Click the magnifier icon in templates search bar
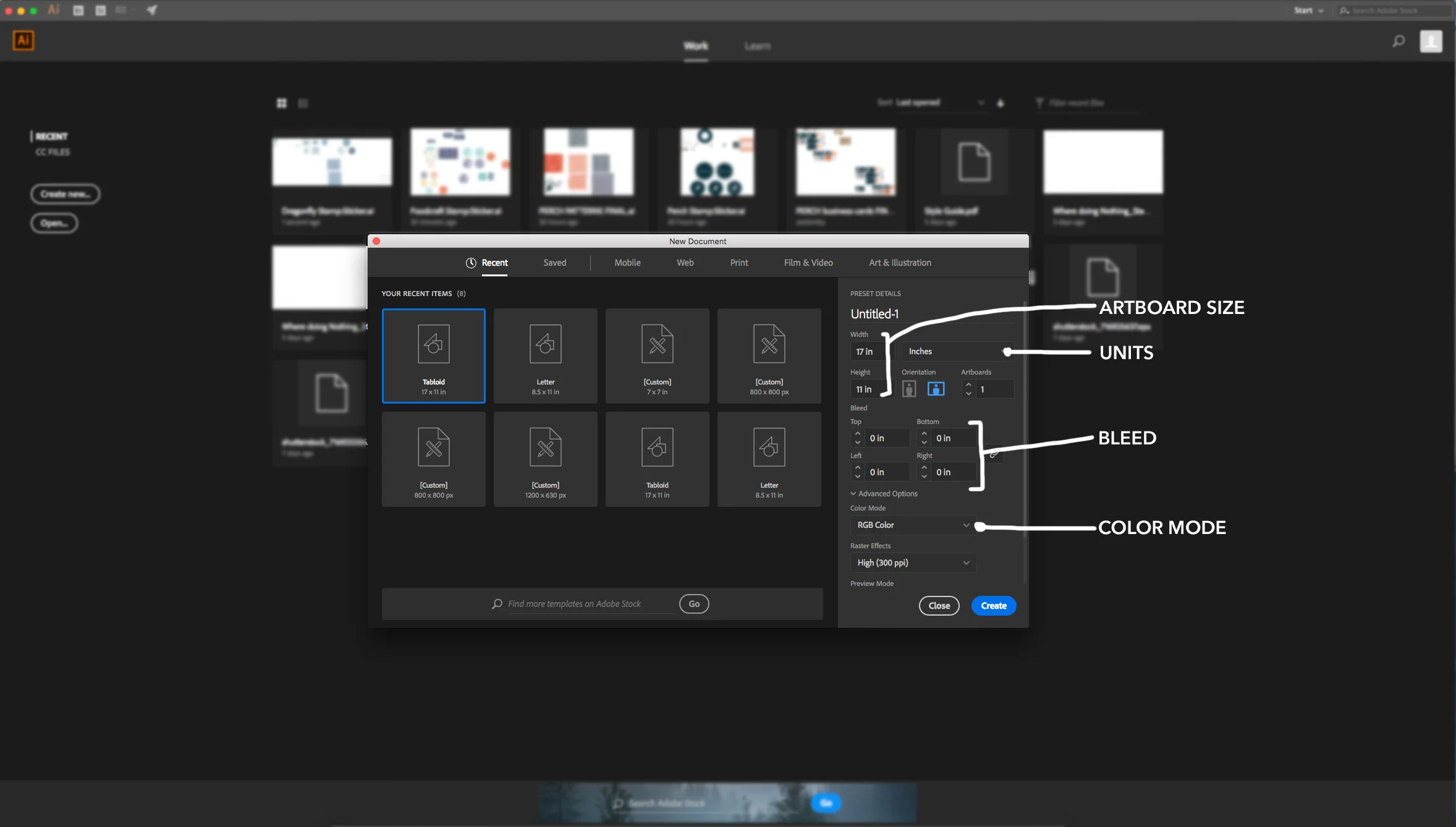1456x827 pixels. pyautogui.click(x=497, y=604)
